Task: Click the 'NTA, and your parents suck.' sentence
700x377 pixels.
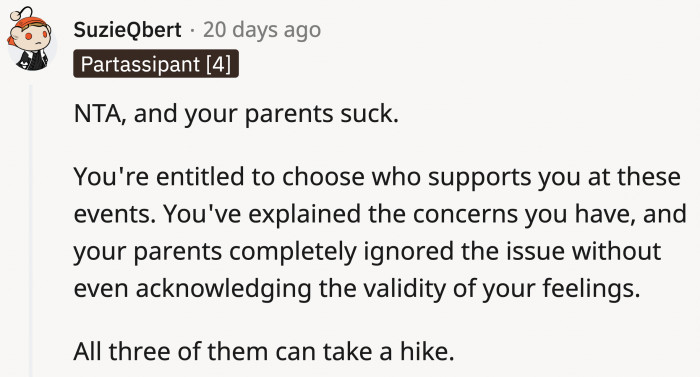Action: (x=236, y=113)
